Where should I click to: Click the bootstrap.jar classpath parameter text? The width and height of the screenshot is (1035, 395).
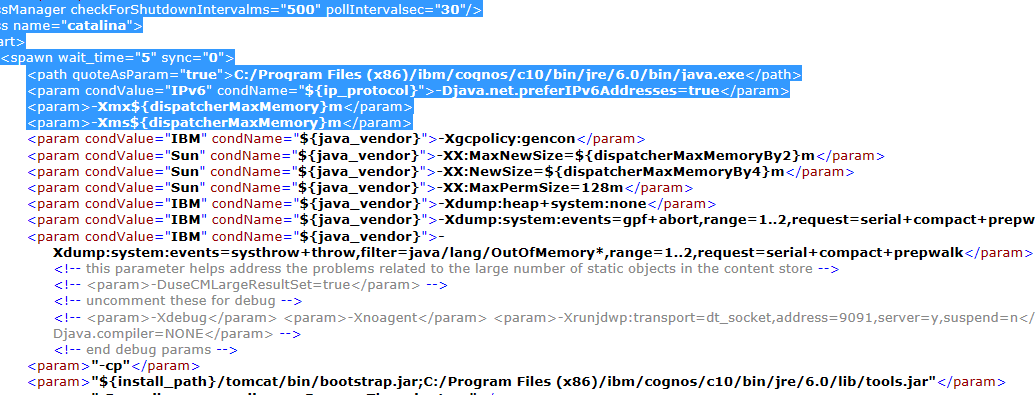514,382
